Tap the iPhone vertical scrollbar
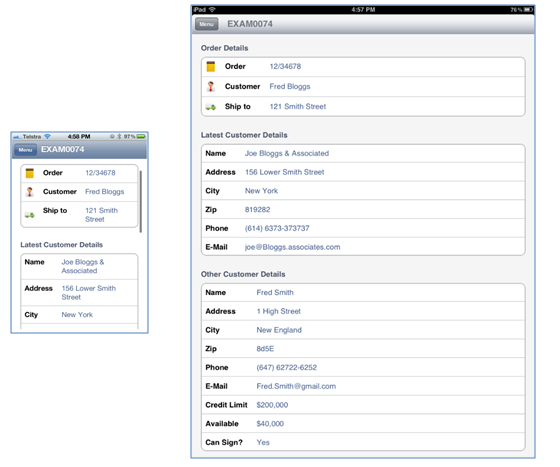560x467 pixels. (x=141, y=202)
